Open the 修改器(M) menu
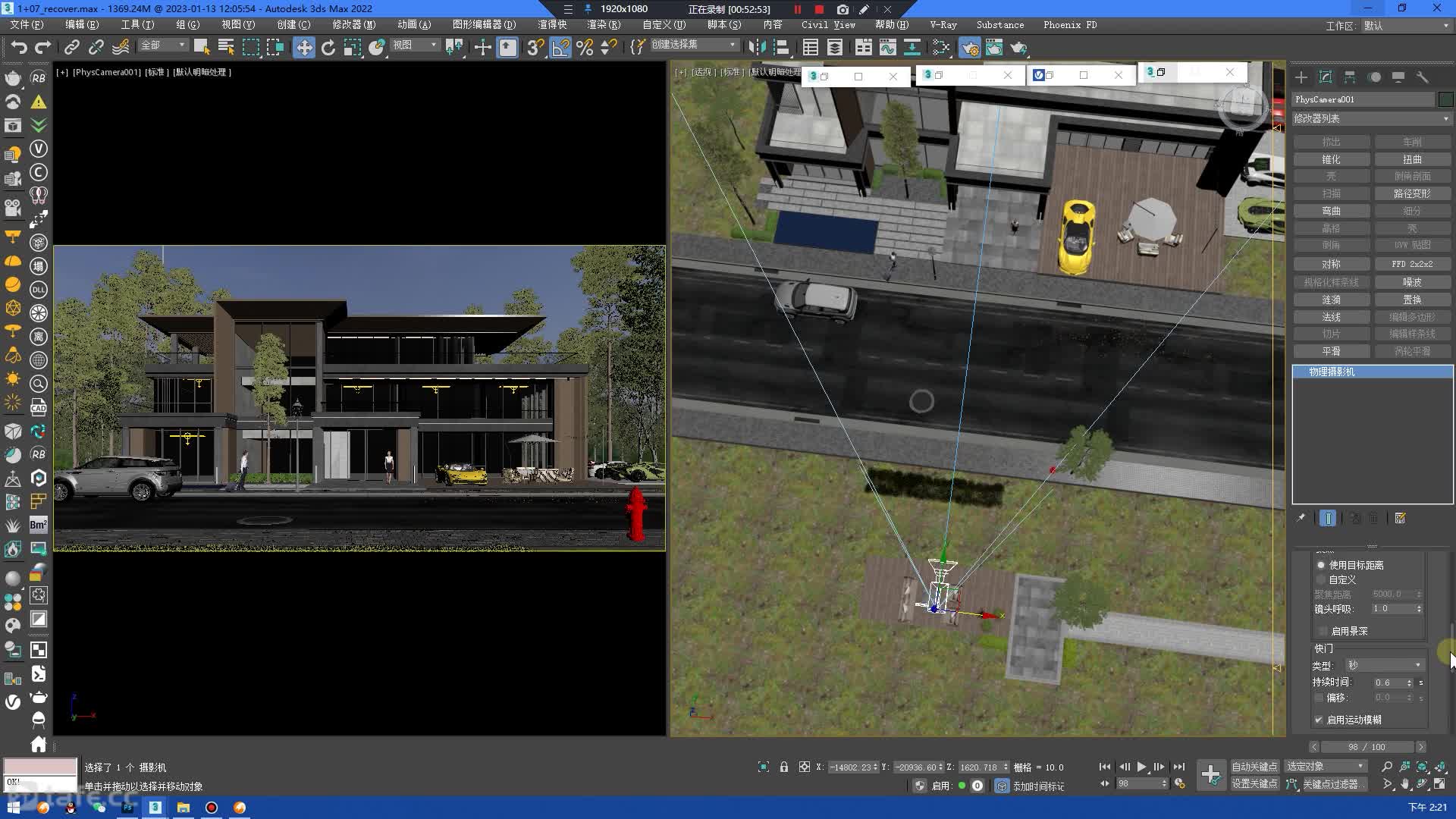Screen dimensions: 1456x819 353,25
